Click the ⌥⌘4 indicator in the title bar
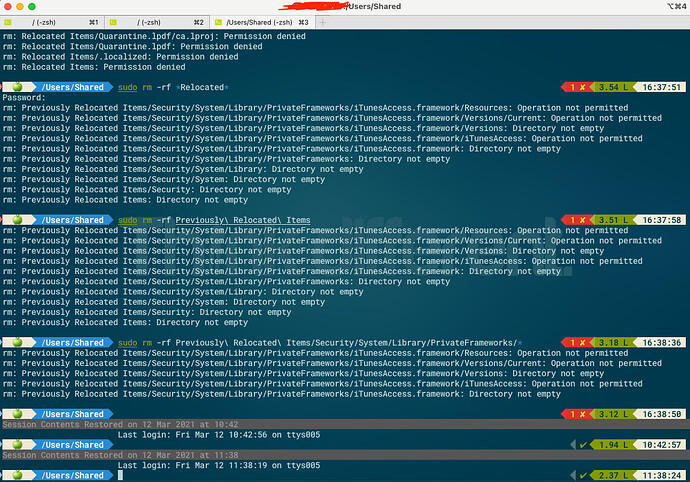This screenshot has height=482, width=690. point(672,7)
